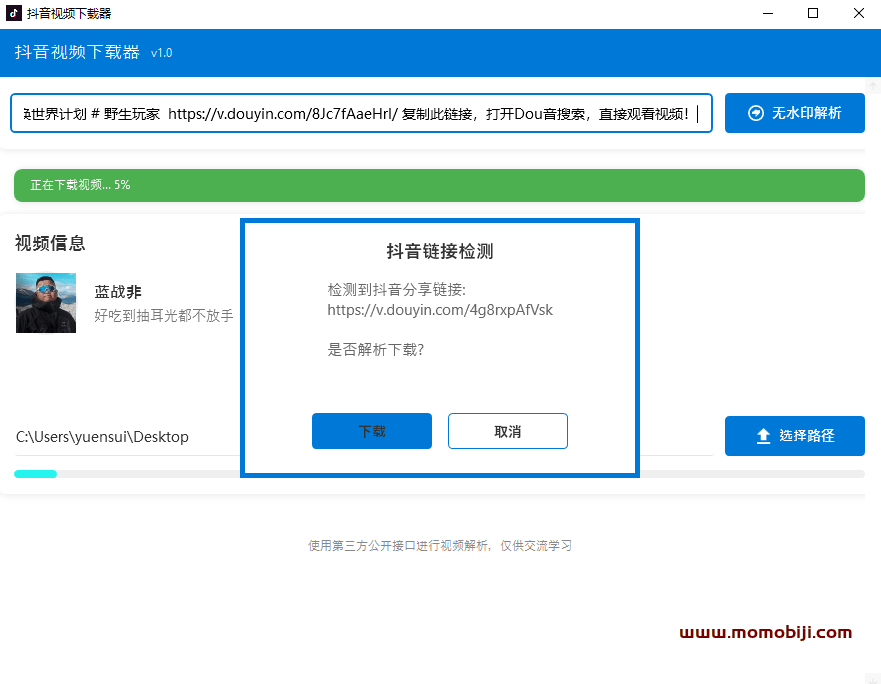Screen dimensions: 881x684
Task: Focus the Douyin share link input field
Action: pos(361,114)
